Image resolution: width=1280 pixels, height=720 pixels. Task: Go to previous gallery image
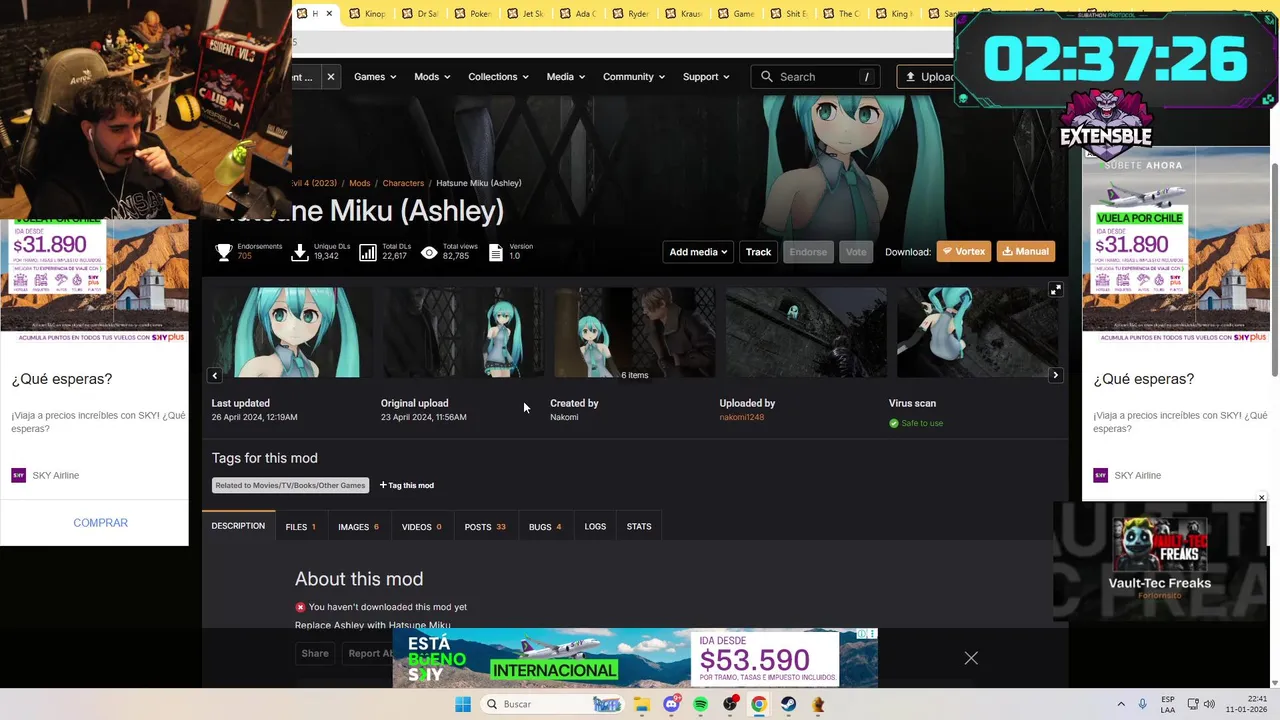point(215,375)
